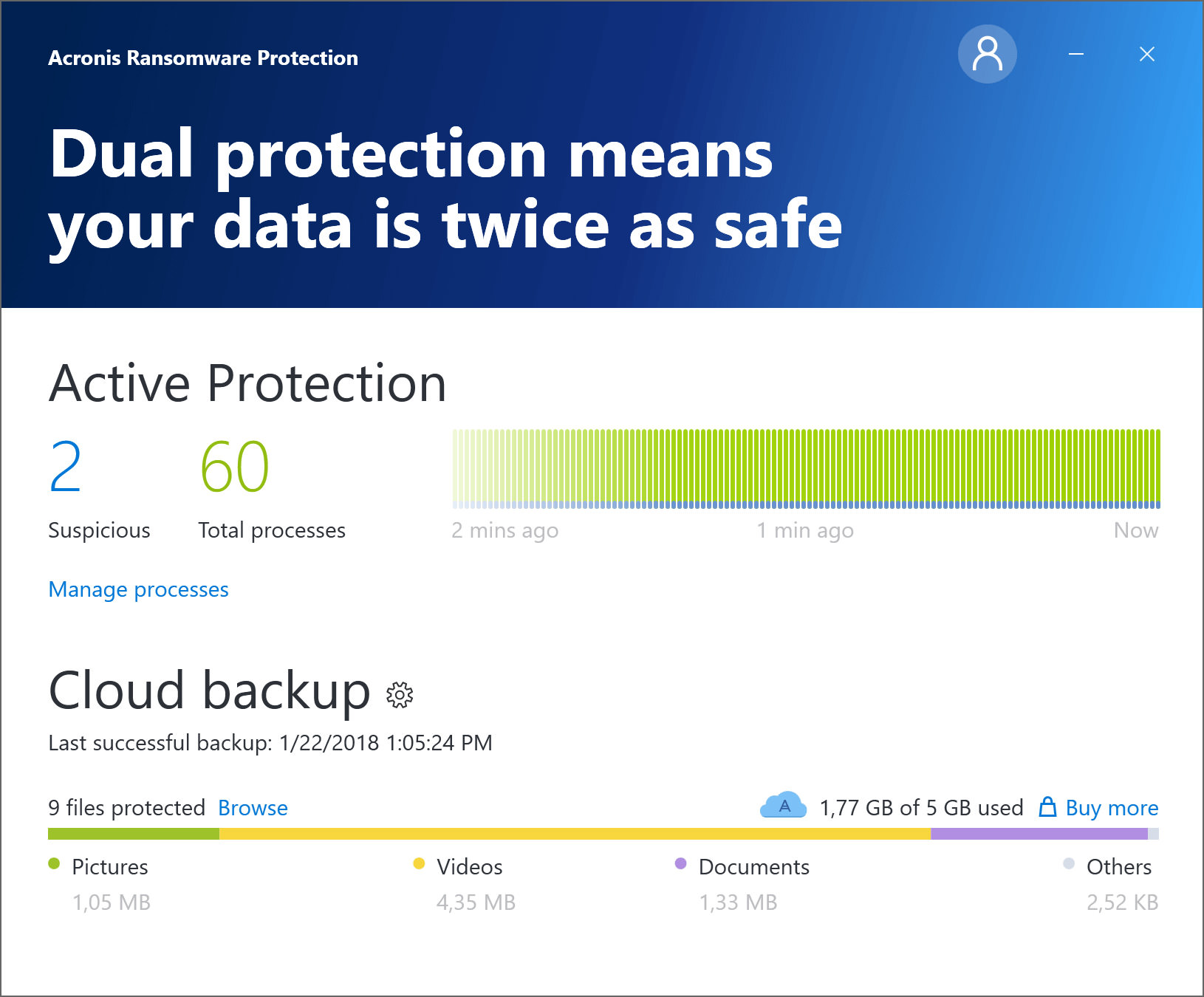
Task: Select the Cloud backup section header
Action: [x=209, y=691]
